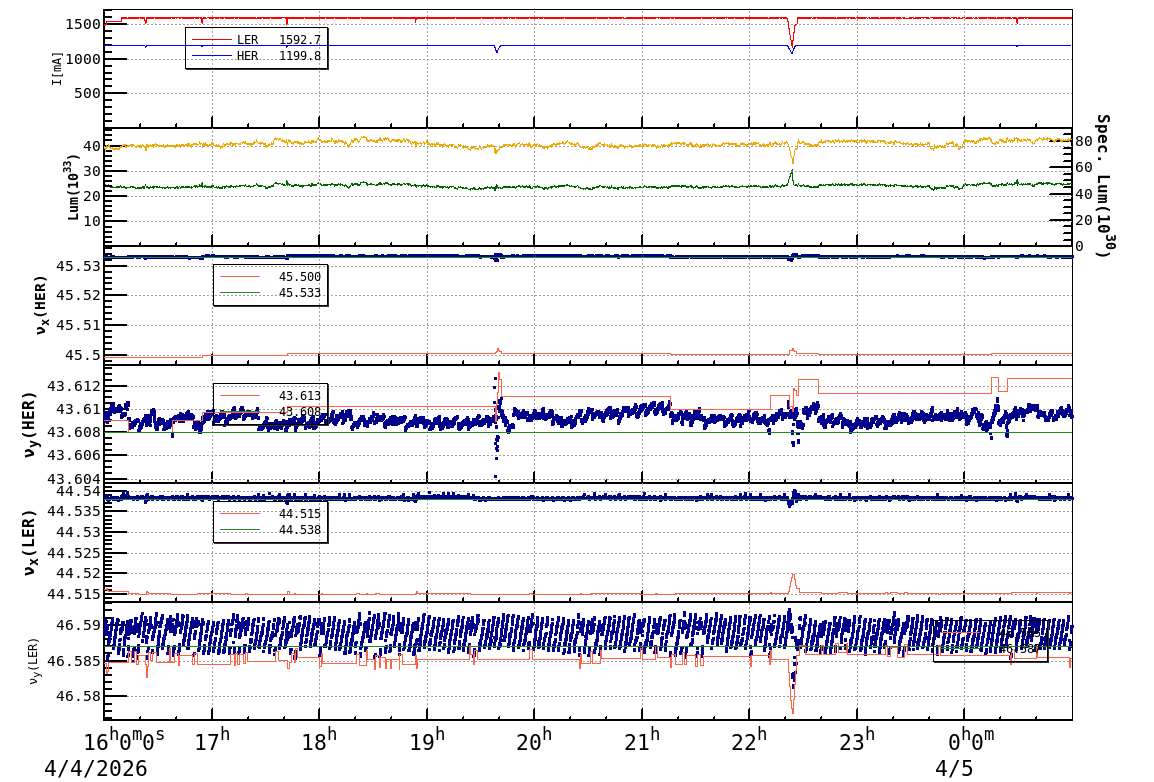Click the νx(HER) axis label

(41, 305)
